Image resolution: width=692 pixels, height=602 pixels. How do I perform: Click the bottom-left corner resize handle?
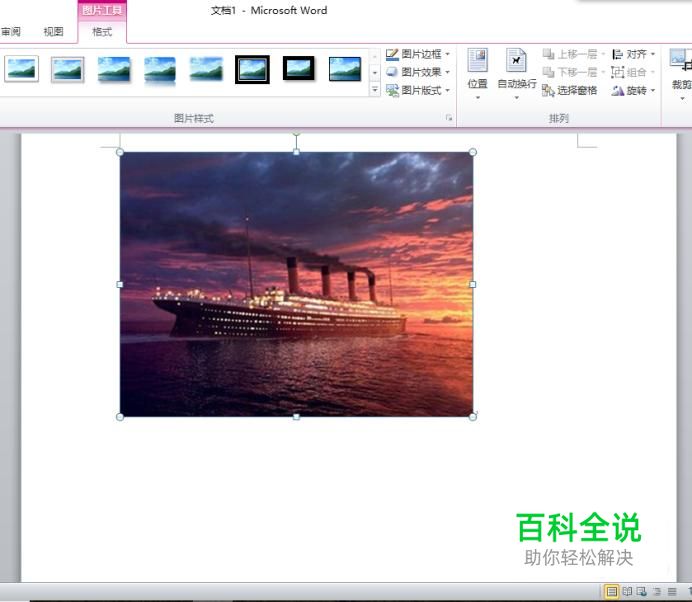tap(120, 417)
